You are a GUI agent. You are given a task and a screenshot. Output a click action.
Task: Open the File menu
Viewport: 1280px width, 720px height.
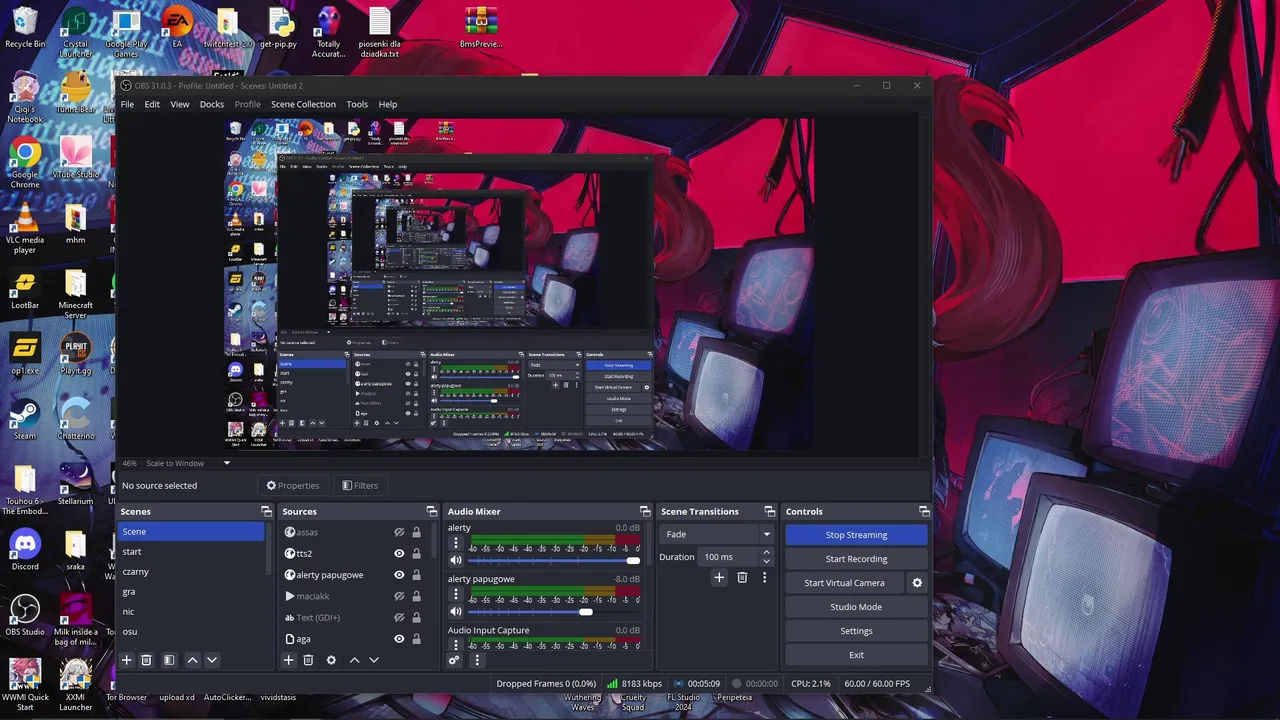coord(127,104)
